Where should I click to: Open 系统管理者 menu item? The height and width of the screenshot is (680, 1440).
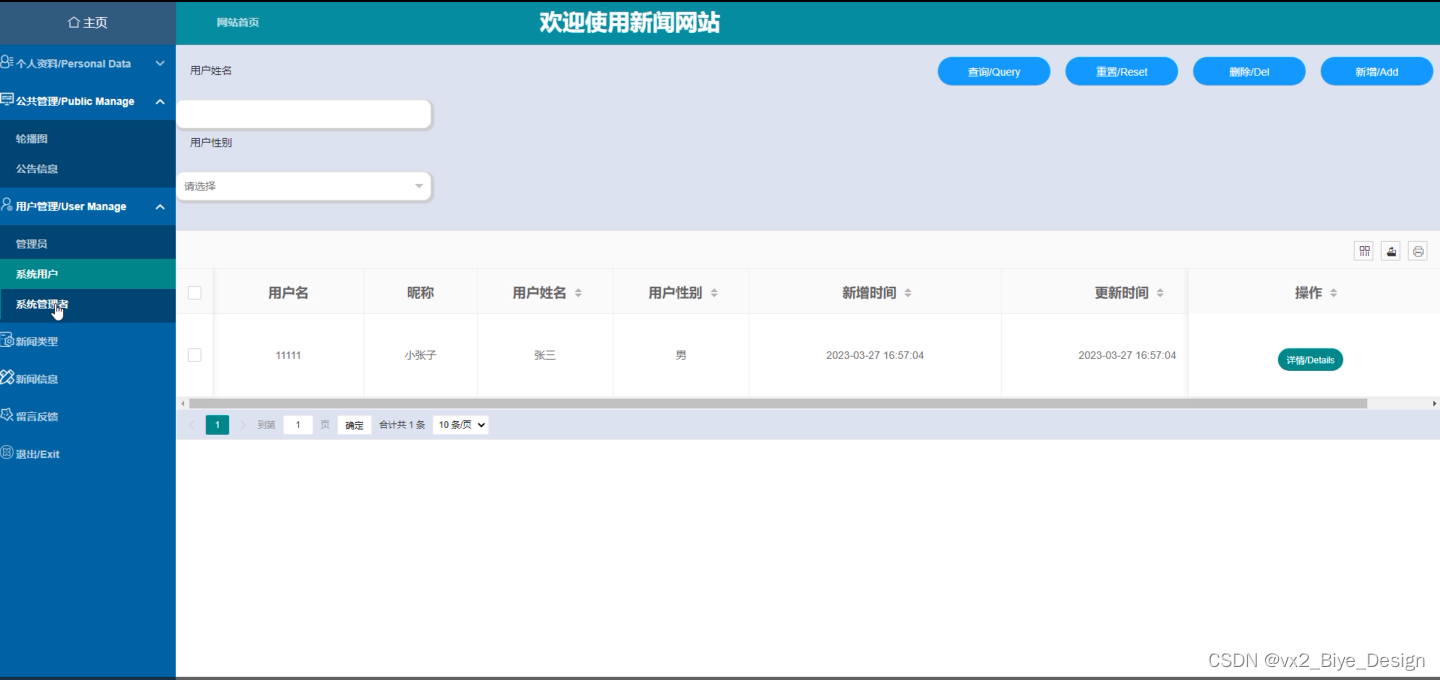pos(88,304)
